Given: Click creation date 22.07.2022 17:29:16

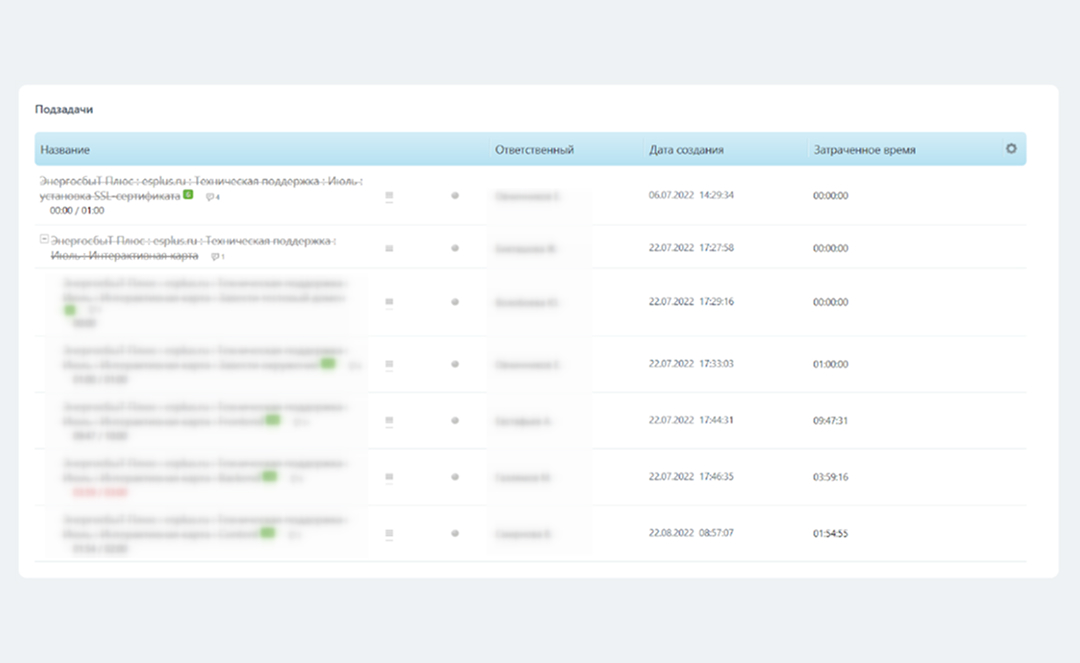Looking at the screenshot, I should (691, 301).
